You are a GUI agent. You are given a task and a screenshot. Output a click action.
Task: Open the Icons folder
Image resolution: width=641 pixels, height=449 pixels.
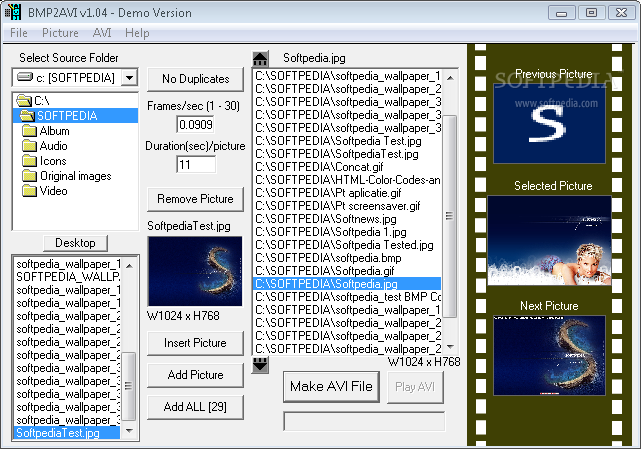click(x=44, y=161)
